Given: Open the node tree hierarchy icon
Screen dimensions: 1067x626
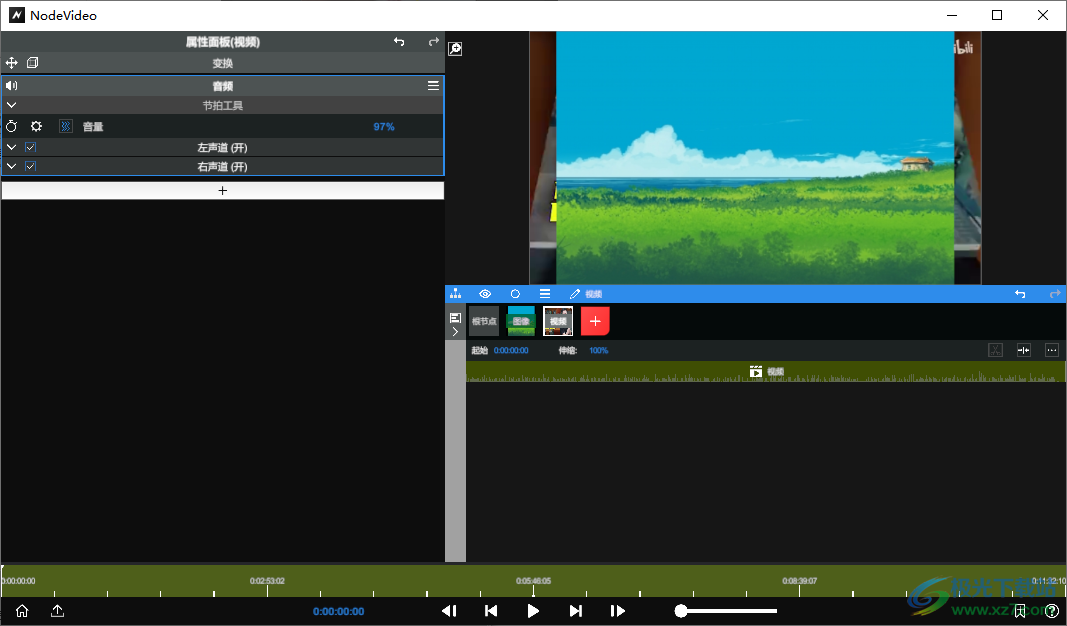Looking at the screenshot, I should tap(455, 294).
